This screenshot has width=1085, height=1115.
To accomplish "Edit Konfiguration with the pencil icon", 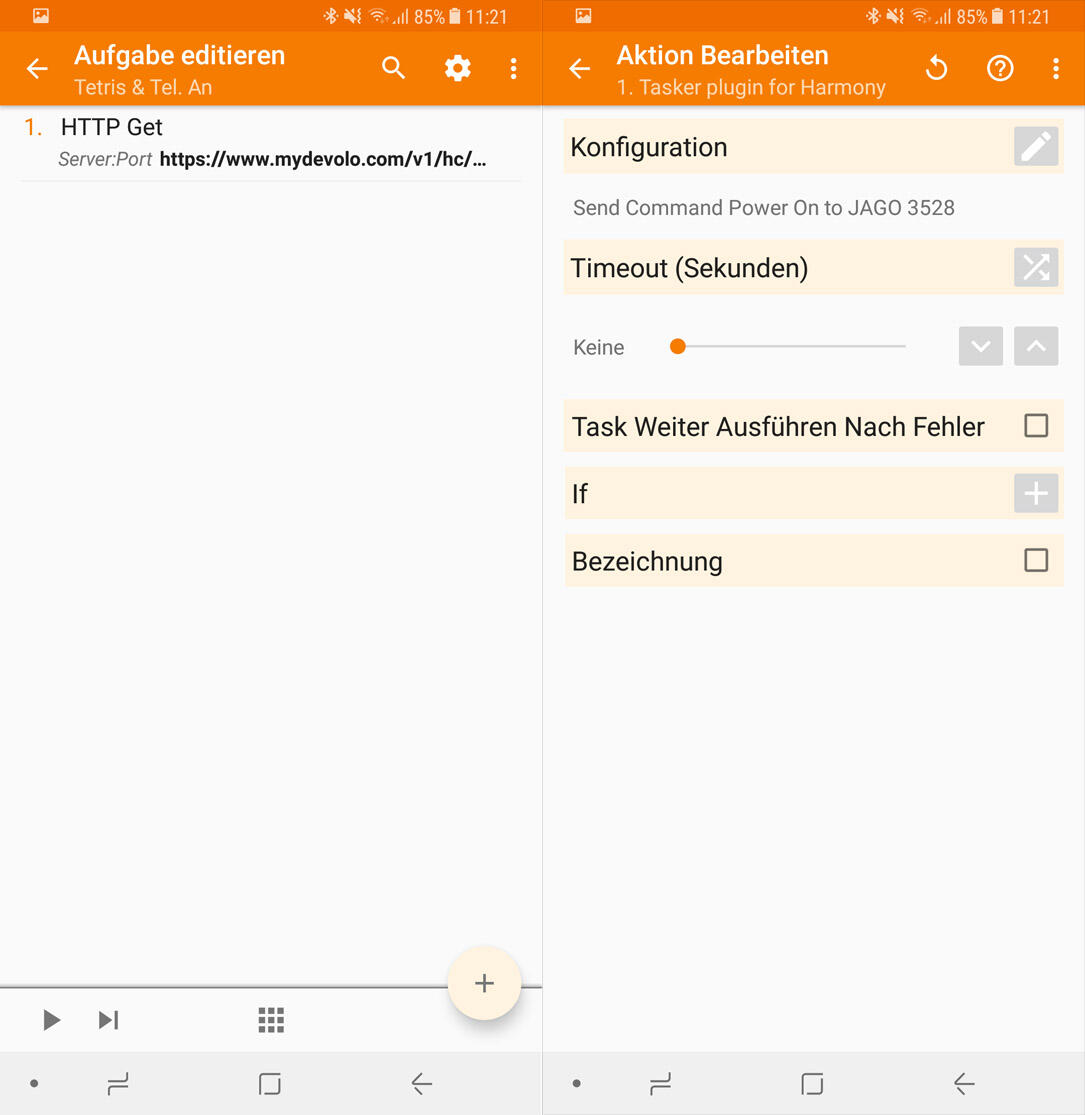I will pyautogui.click(x=1036, y=147).
